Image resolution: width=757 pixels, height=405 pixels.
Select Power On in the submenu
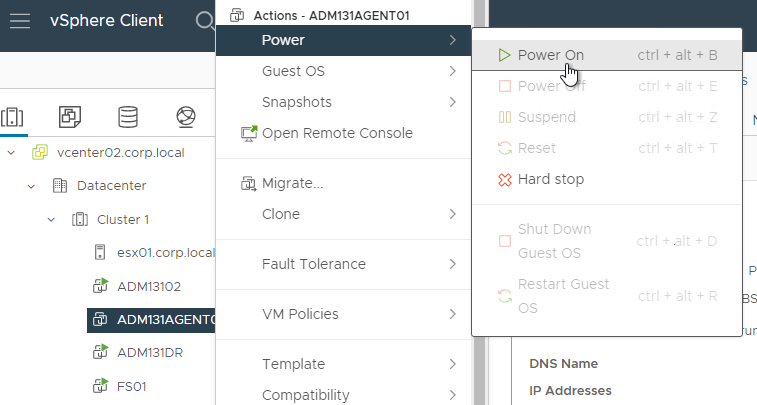[x=606, y=55]
